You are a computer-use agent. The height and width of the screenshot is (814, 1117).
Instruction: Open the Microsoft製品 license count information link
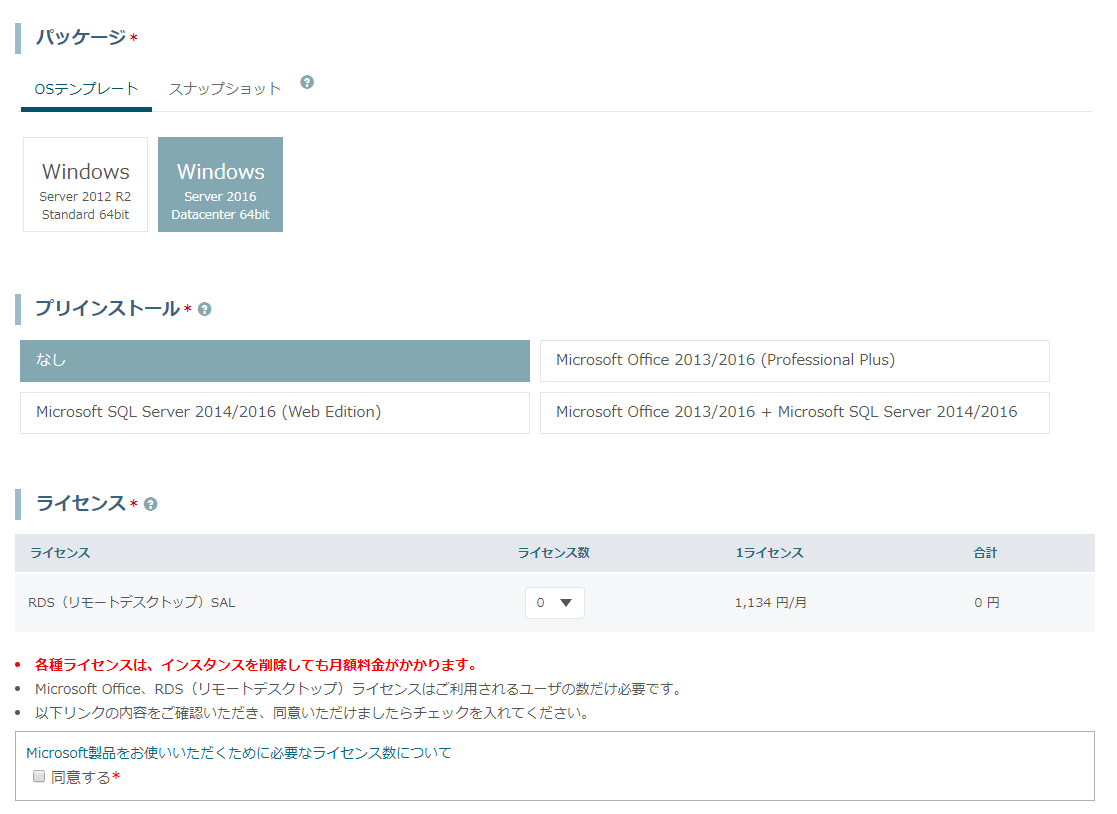click(x=239, y=753)
